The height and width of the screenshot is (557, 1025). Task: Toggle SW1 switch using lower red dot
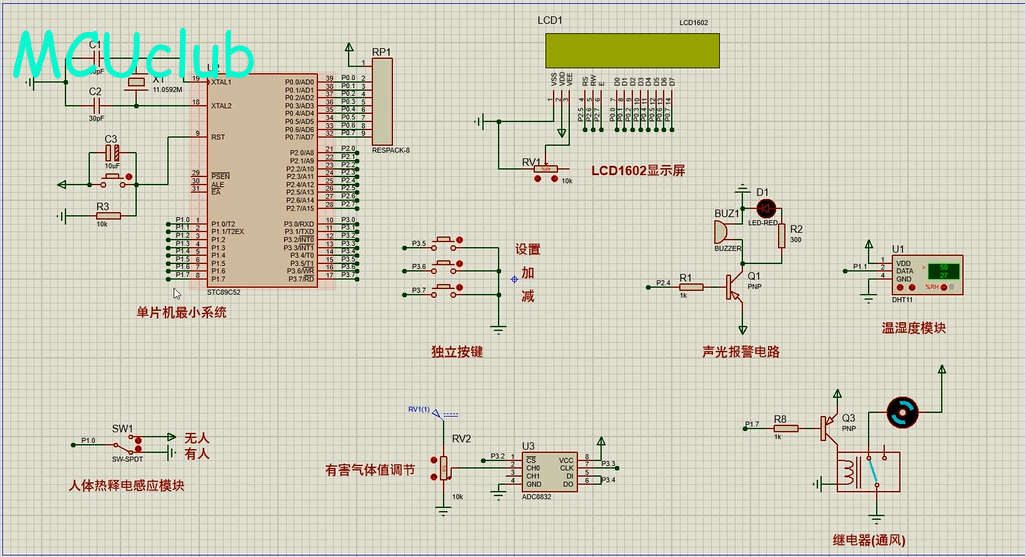[138, 450]
